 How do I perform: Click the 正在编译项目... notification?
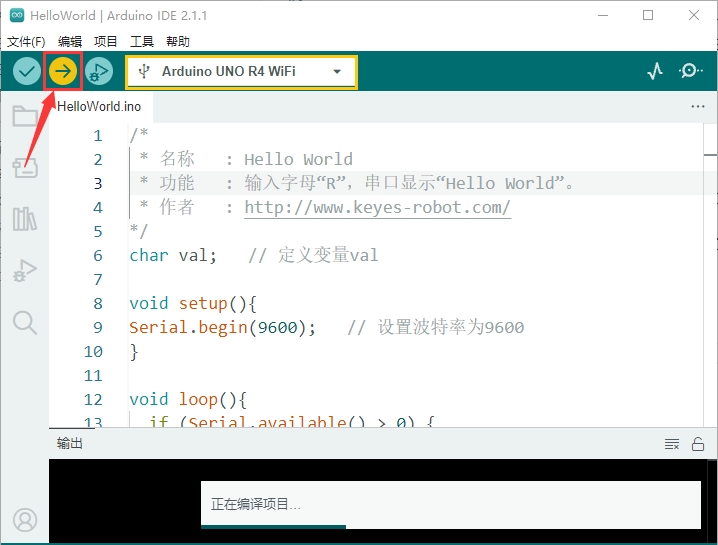(x=451, y=505)
